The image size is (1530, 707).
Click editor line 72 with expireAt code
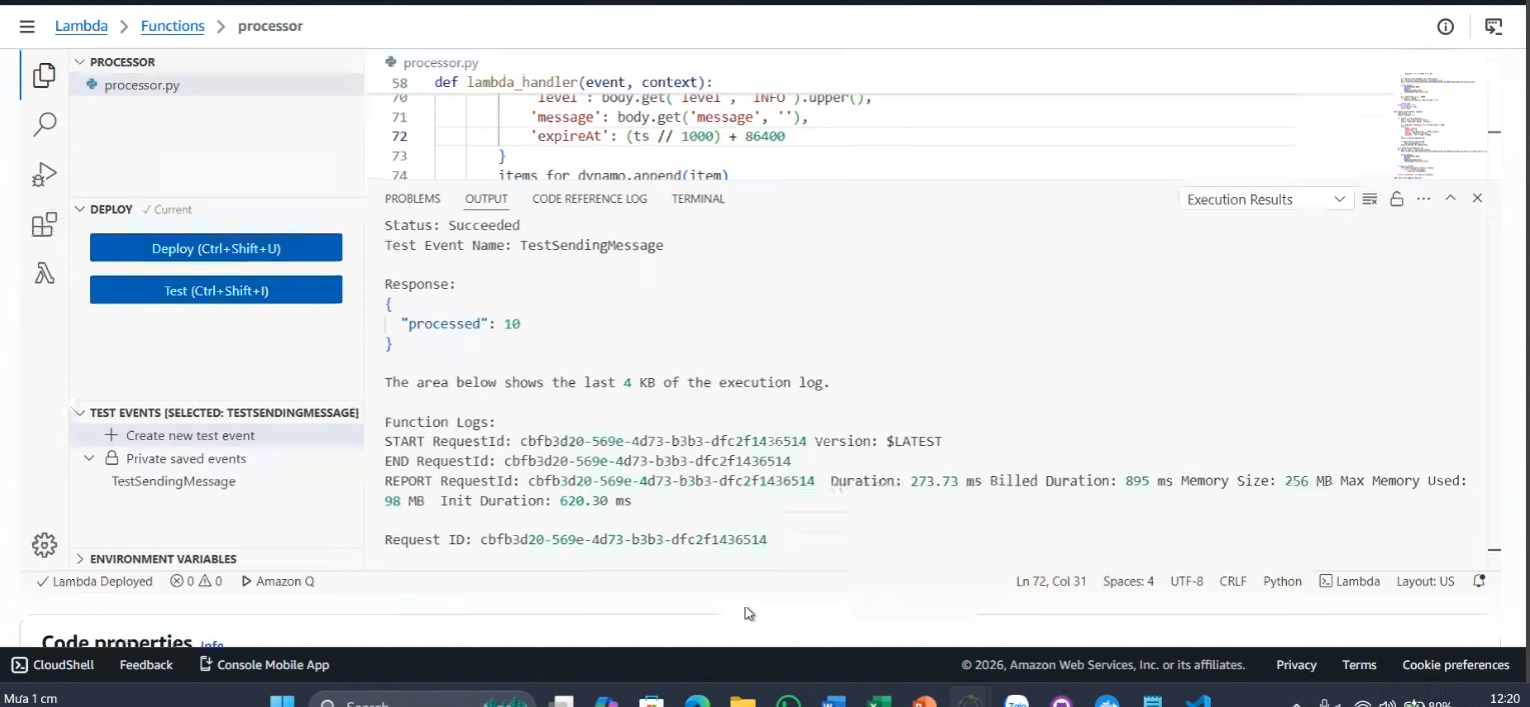(x=657, y=136)
